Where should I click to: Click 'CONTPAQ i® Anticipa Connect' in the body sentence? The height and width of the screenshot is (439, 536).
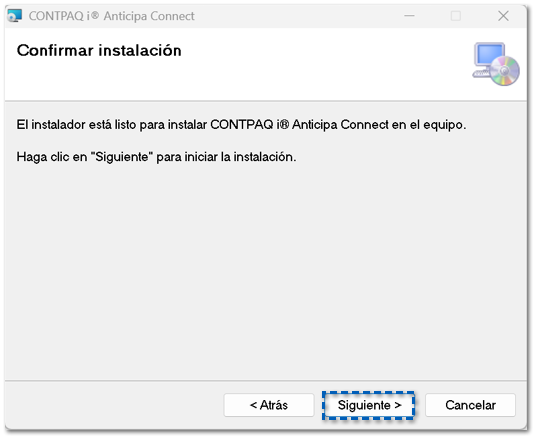tap(299, 125)
